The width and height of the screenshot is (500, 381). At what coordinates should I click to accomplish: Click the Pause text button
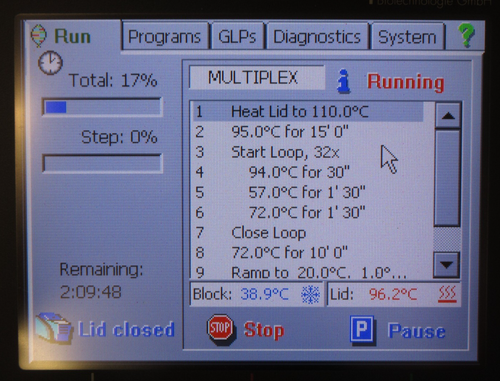coord(417,331)
